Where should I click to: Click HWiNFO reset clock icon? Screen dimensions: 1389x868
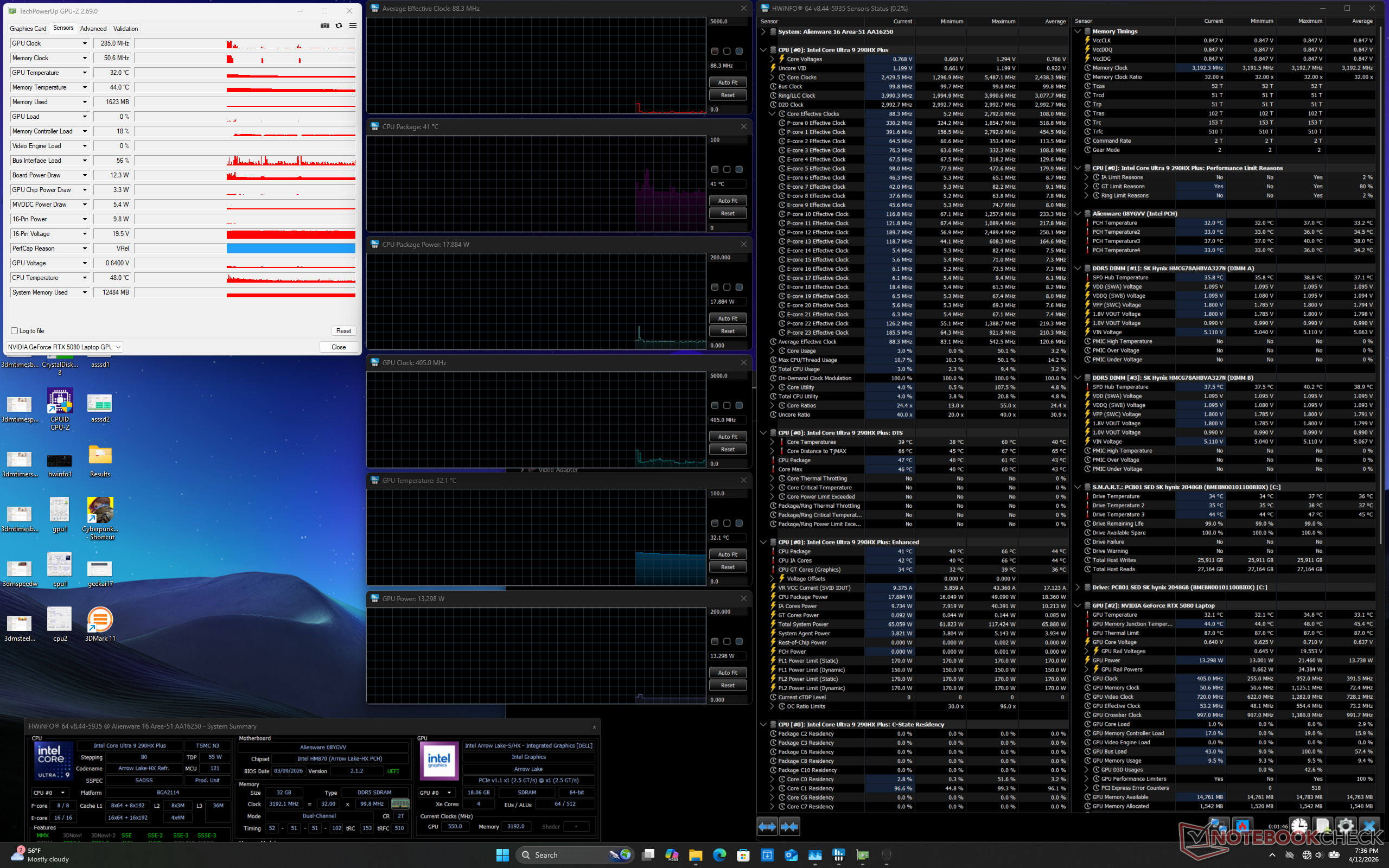click(x=1299, y=827)
